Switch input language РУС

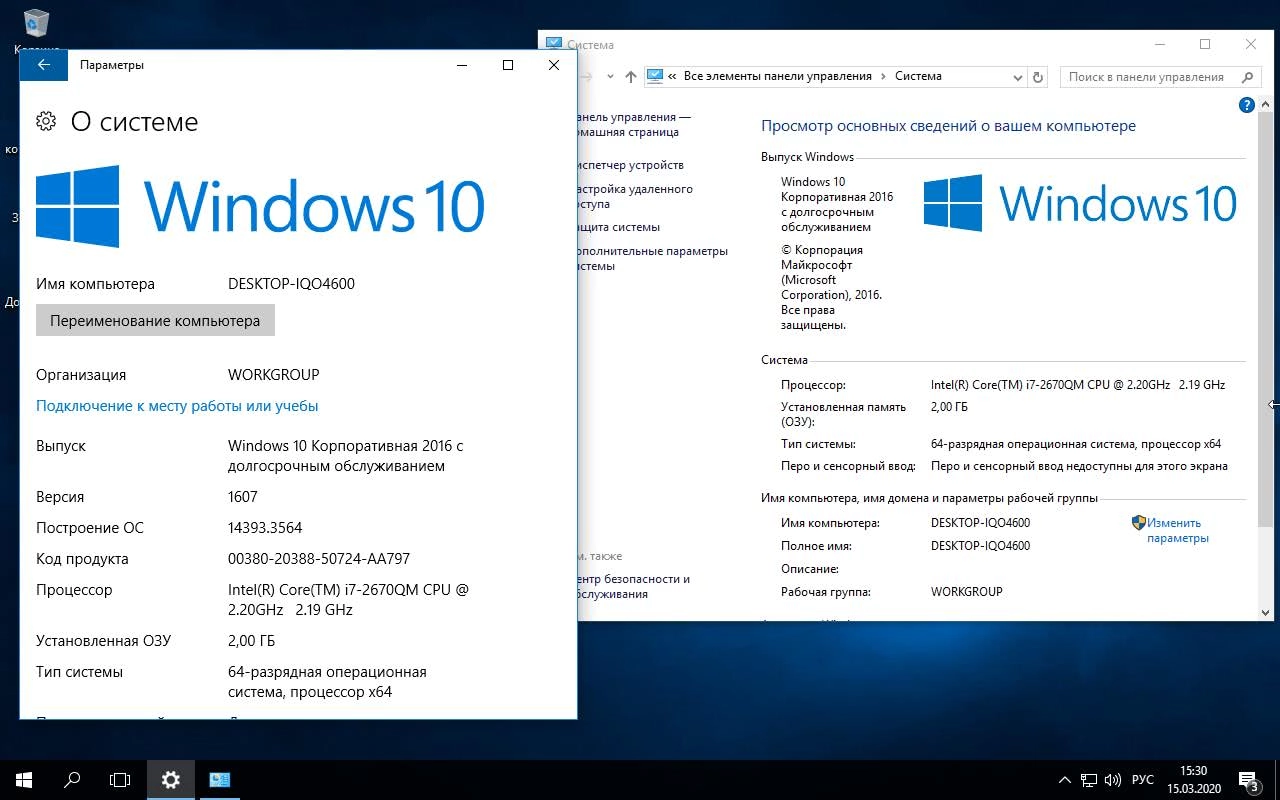coord(1143,780)
